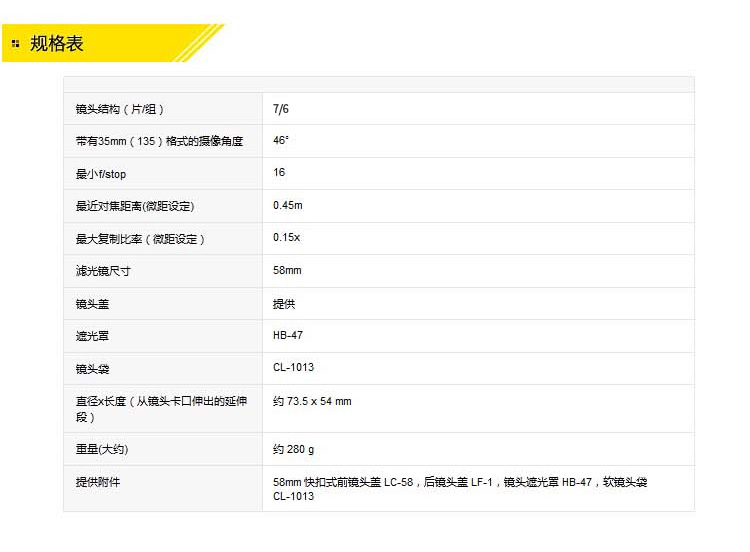
Task: Click the 46° angle value
Action: point(281,141)
